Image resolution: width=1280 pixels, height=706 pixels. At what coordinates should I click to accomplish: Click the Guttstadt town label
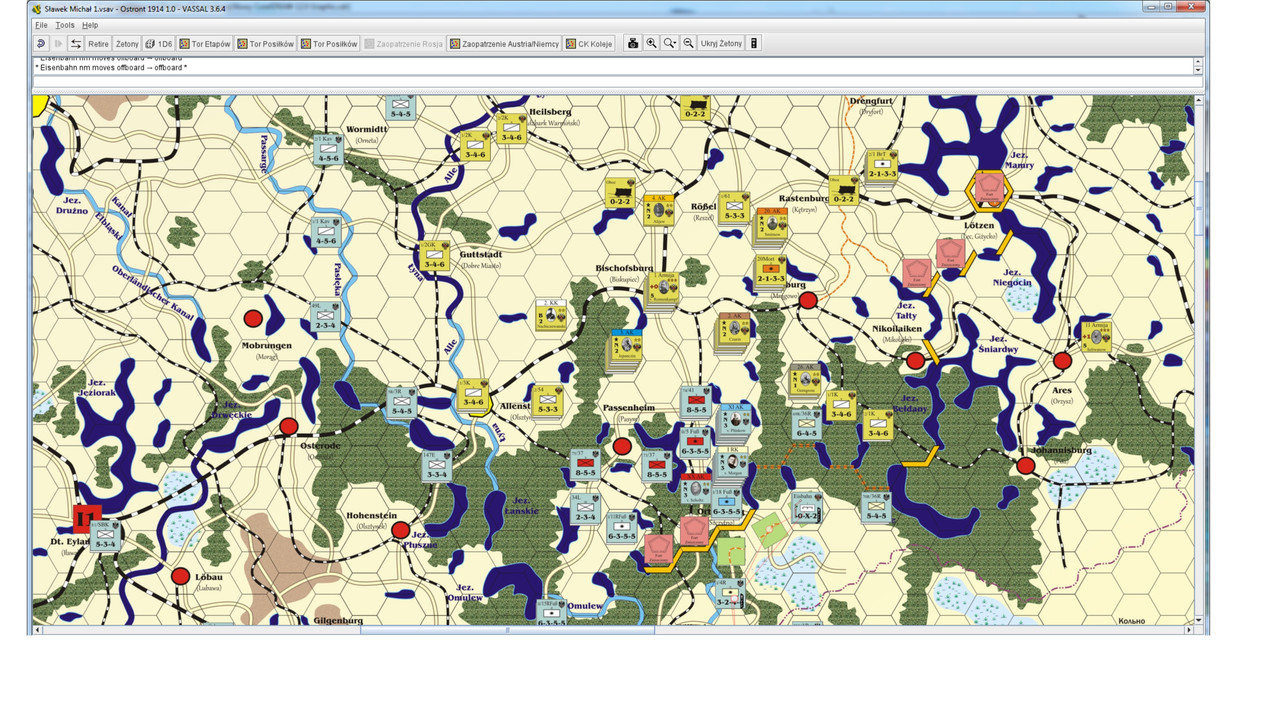[479, 254]
